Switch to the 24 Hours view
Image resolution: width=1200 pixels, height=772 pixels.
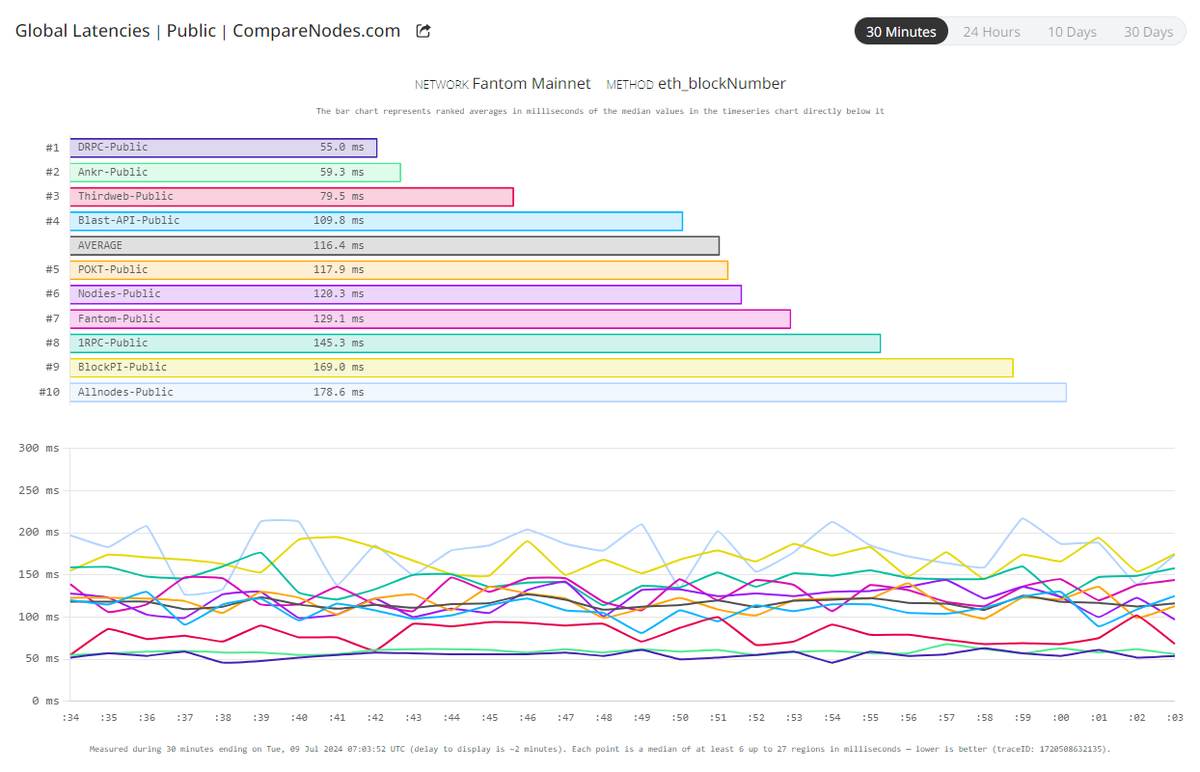tap(992, 32)
